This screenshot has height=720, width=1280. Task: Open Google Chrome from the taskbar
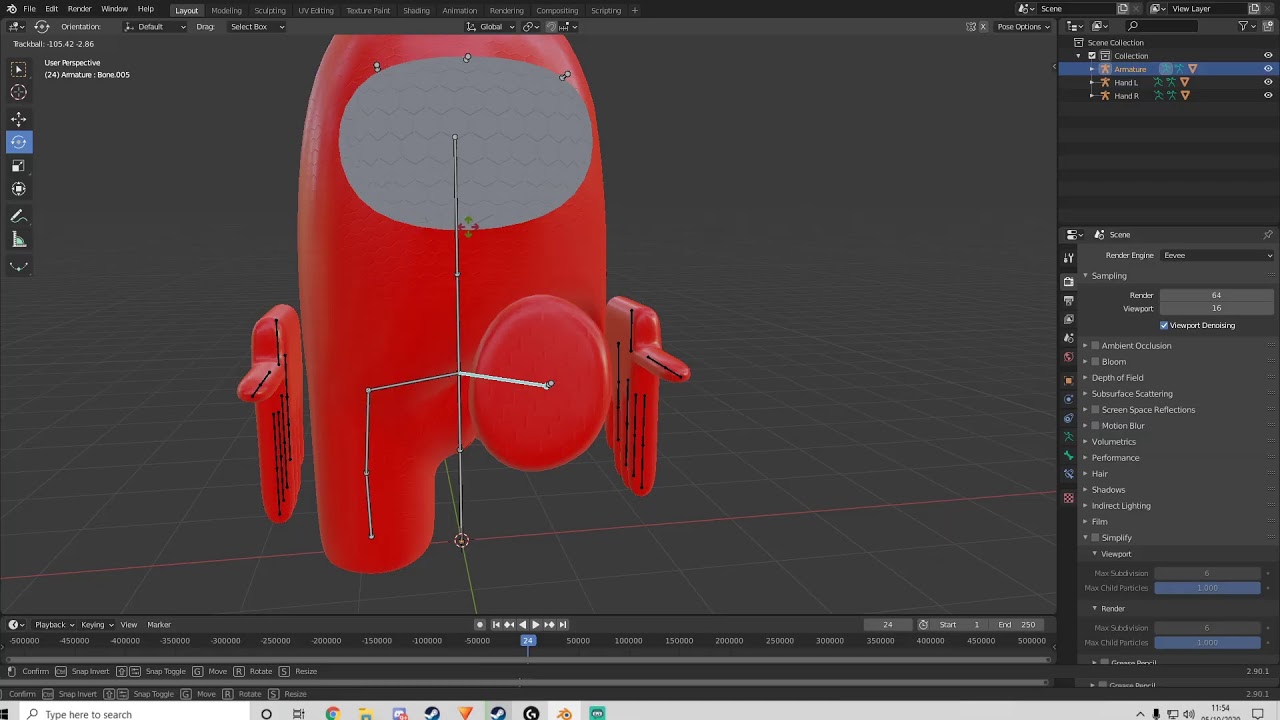pos(332,714)
